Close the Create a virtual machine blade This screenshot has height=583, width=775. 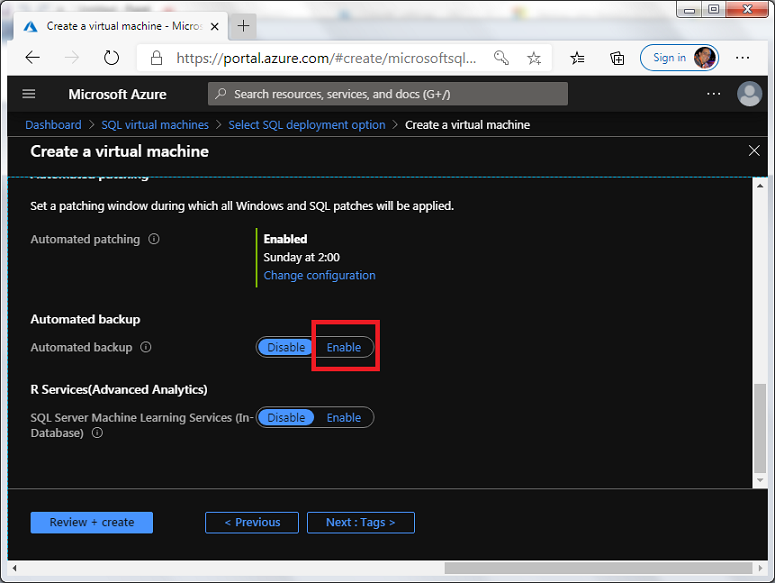[x=754, y=151]
